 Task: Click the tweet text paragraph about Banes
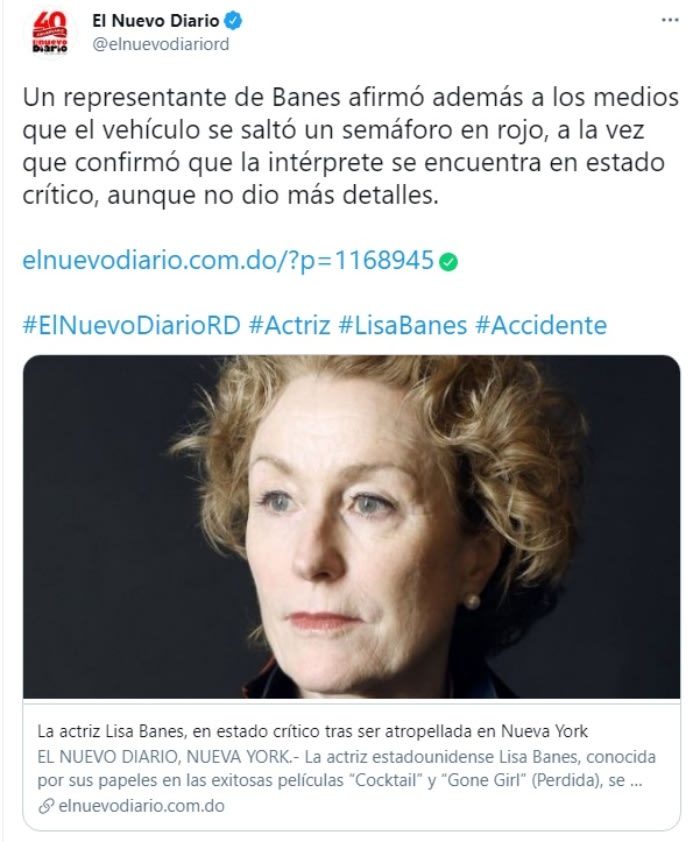click(x=351, y=146)
